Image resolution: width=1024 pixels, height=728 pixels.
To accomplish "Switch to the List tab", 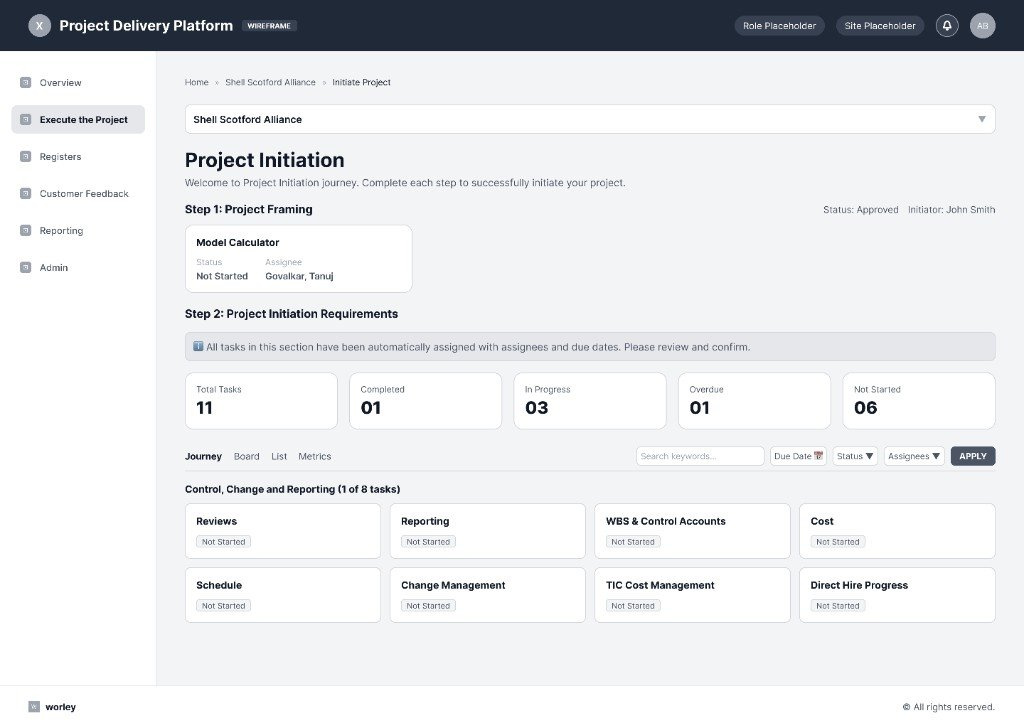I will [x=279, y=456].
